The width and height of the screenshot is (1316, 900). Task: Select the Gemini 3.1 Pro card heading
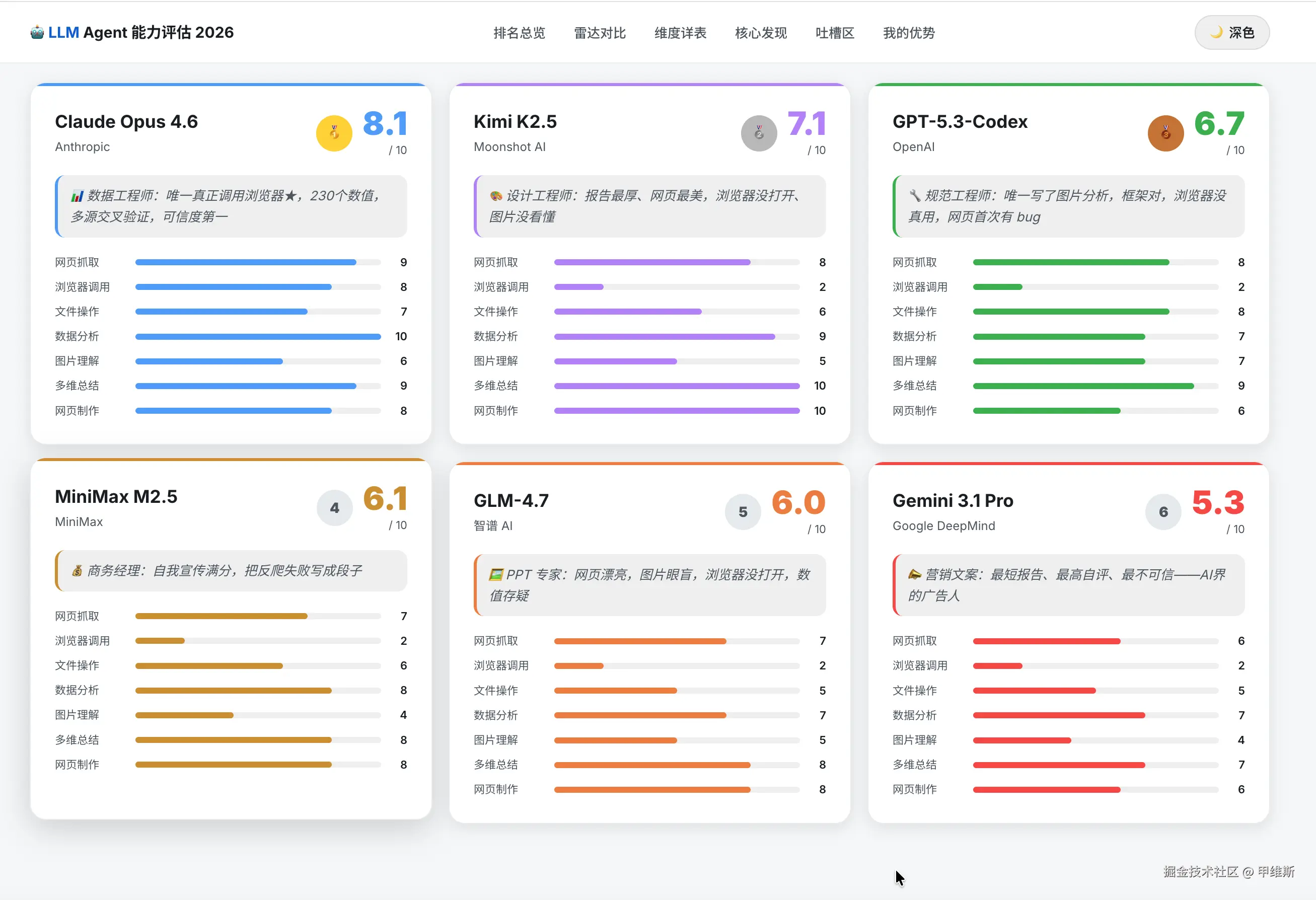[x=953, y=500]
